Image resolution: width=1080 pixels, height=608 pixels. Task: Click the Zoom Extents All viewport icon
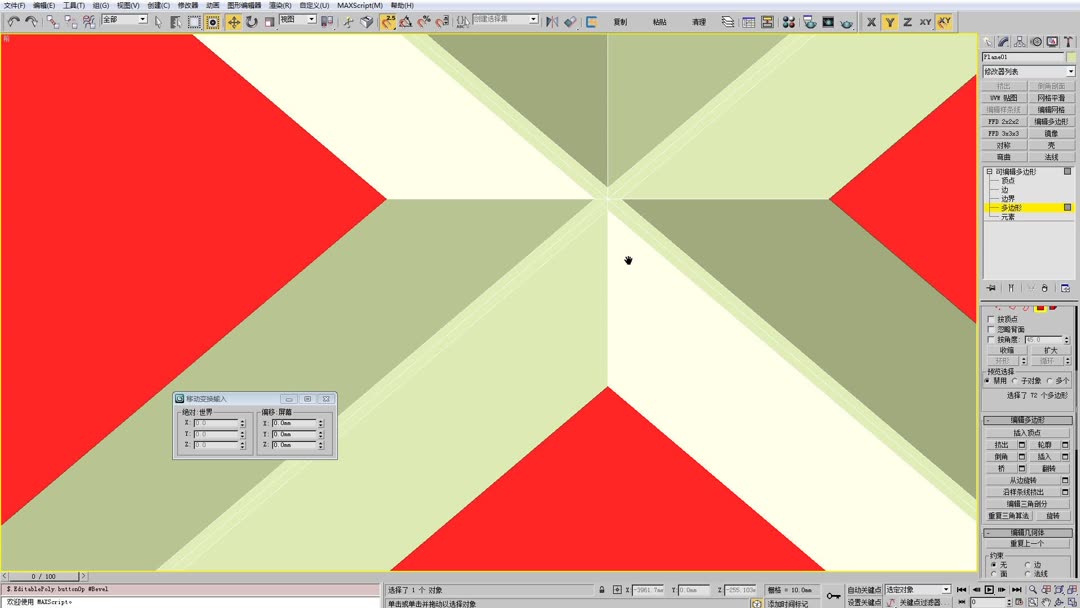click(1072, 589)
